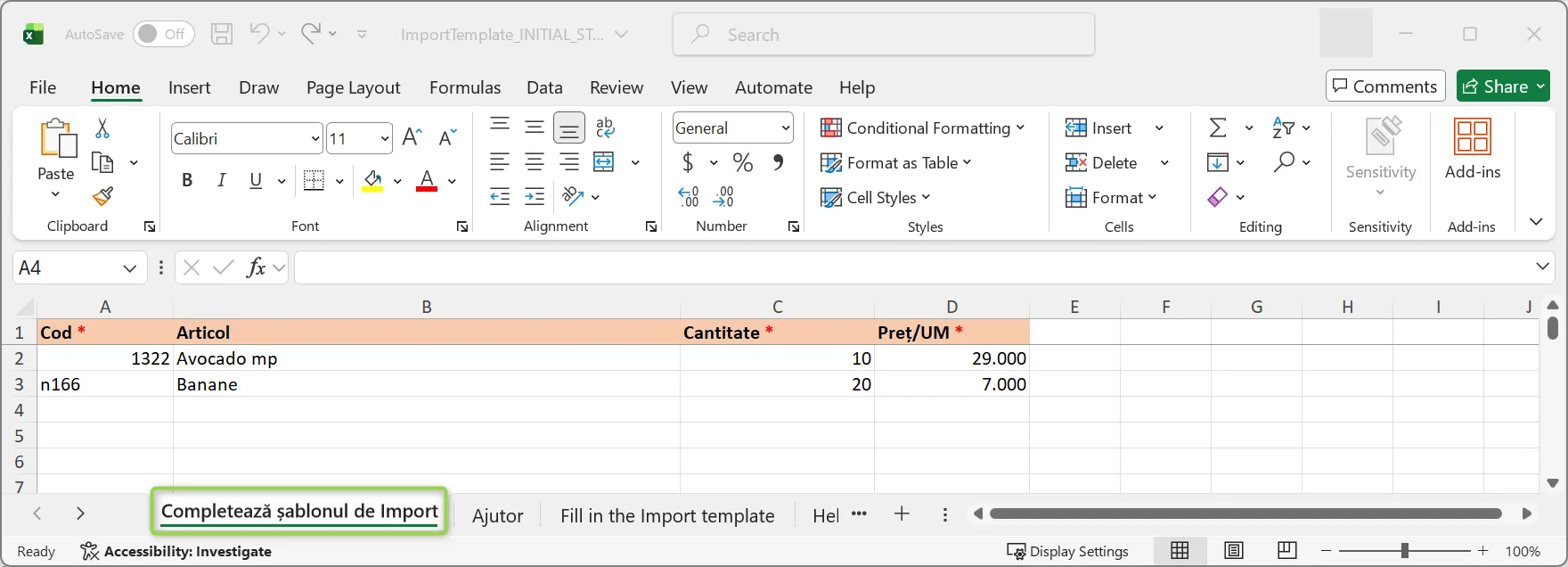Click the AutoSum sigma icon
This screenshot has width=1568, height=567.
click(x=1218, y=128)
